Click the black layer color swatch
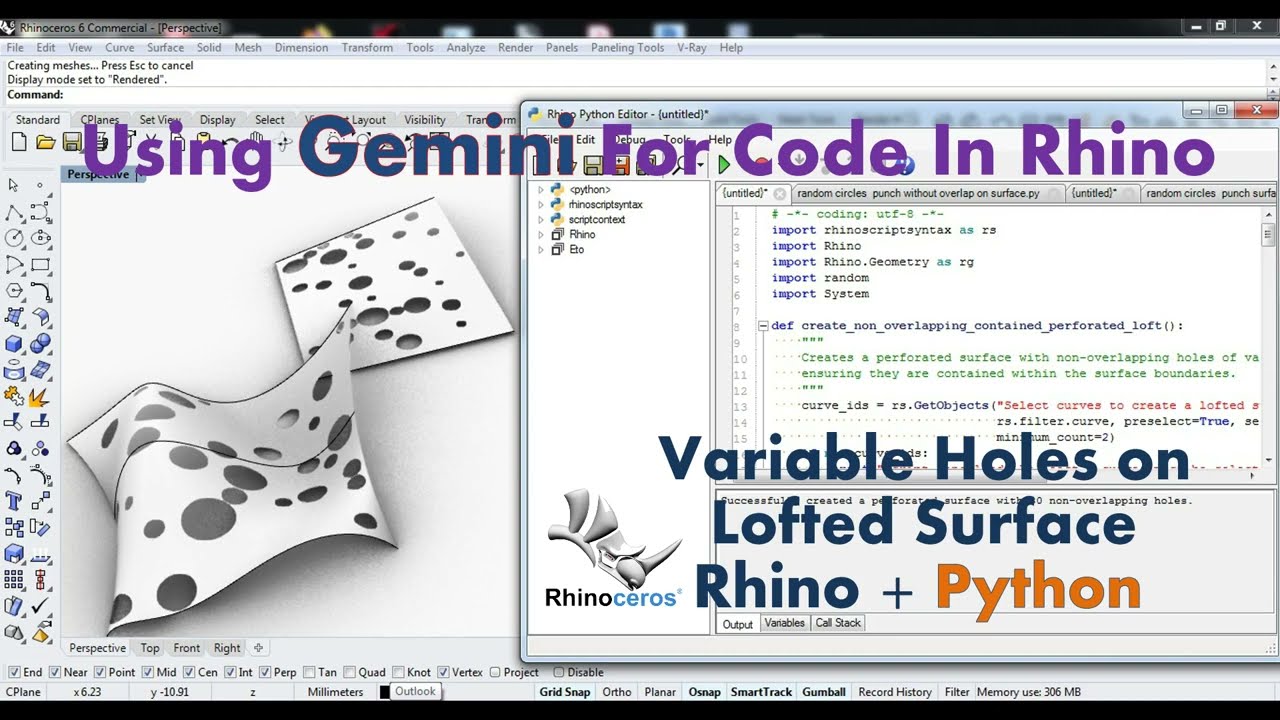This screenshot has width=1280, height=720. [x=385, y=692]
